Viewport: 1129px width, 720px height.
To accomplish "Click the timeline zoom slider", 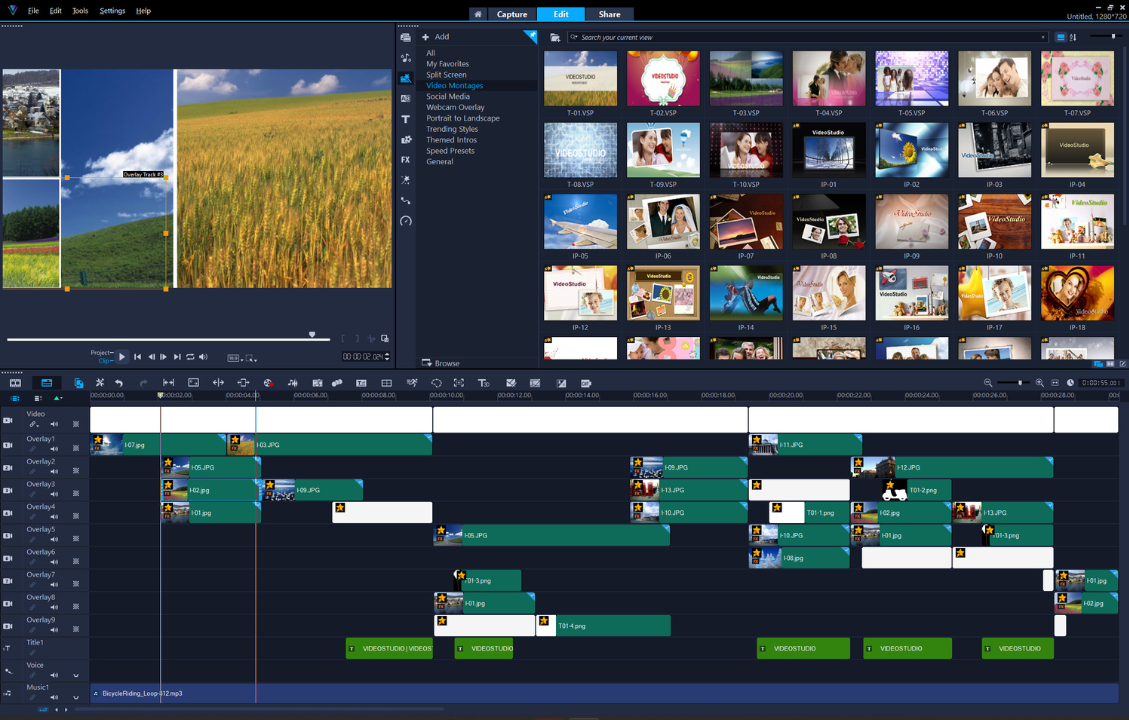I will pyautogui.click(x=1013, y=383).
